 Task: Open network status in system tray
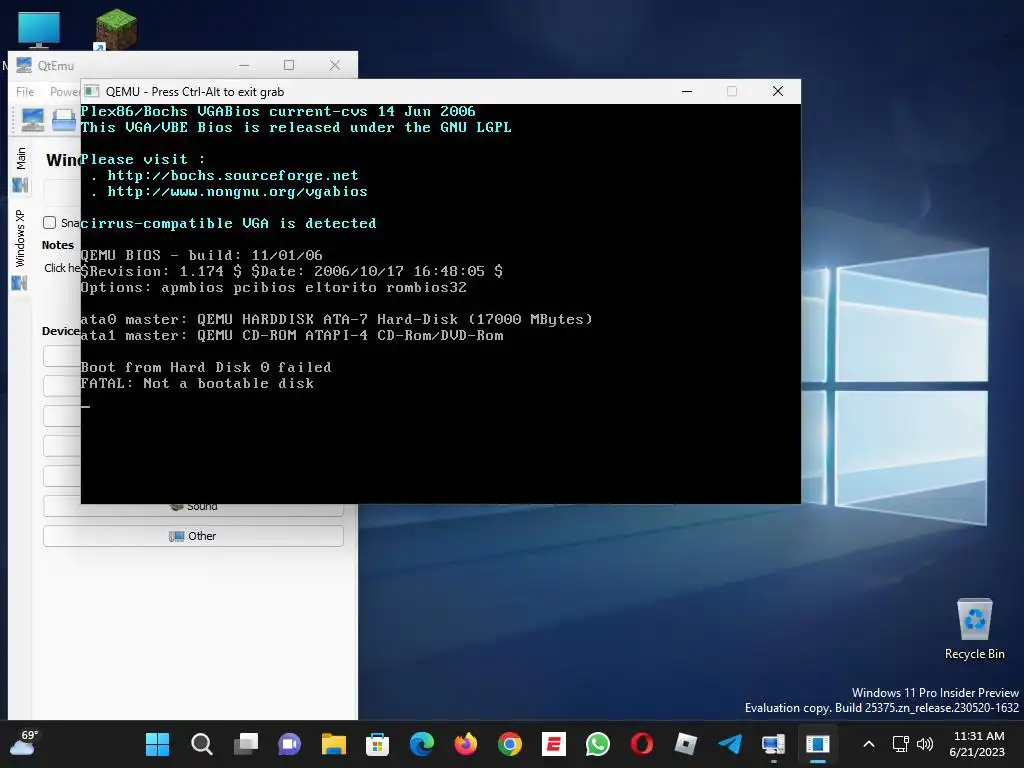pyautogui.click(x=901, y=744)
